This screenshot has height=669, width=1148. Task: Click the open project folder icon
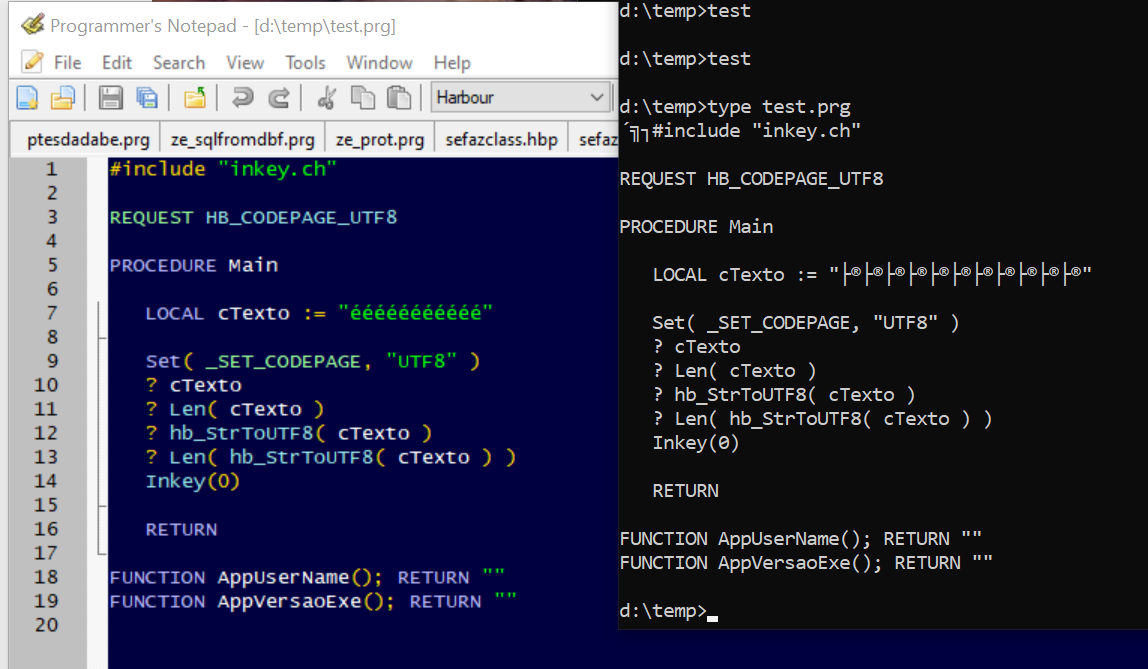[x=195, y=97]
